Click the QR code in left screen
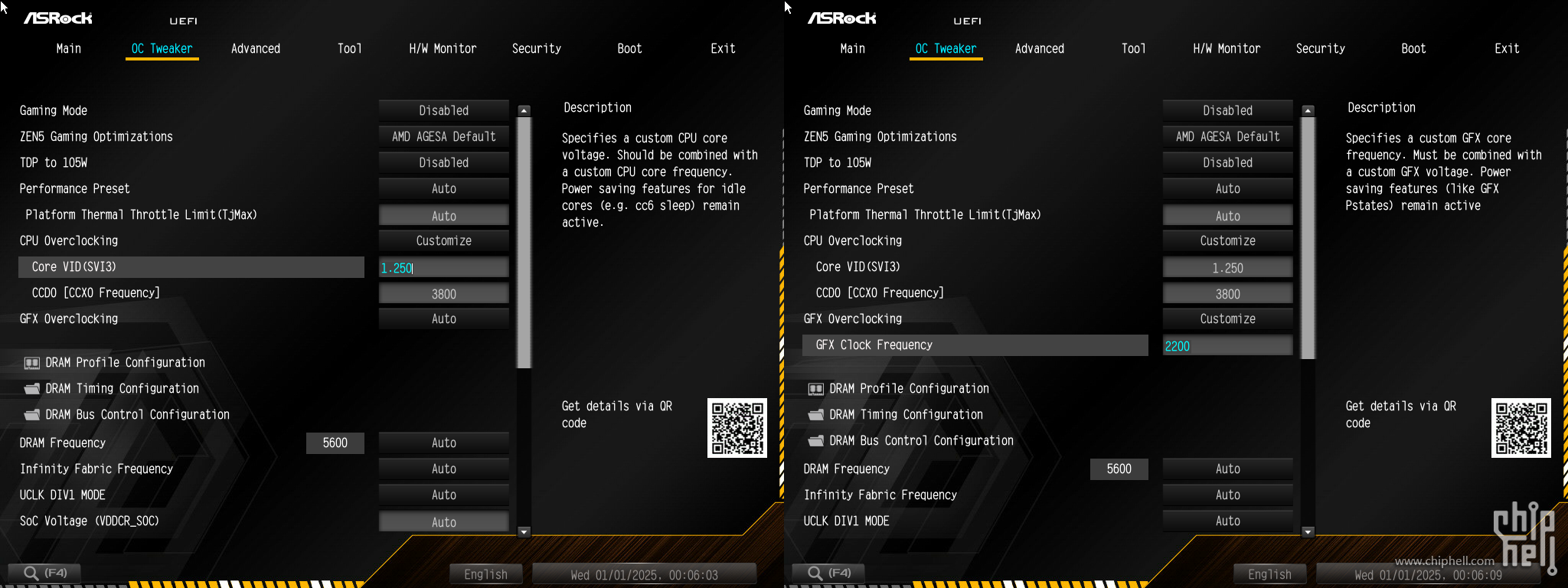 point(737,428)
